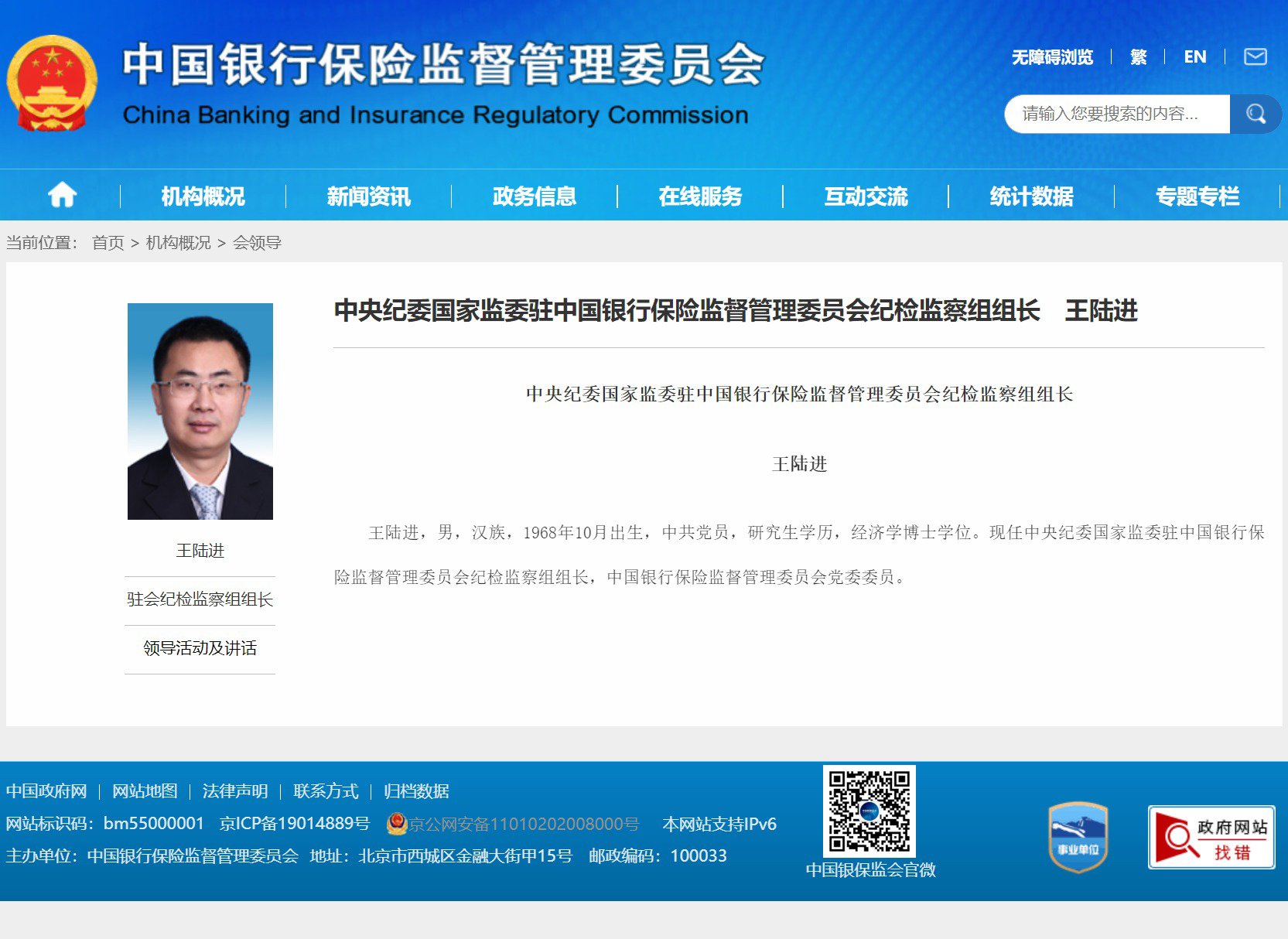
Task: Click the search magnifier icon
Action: pyautogui.click(x=1256, y=113)
